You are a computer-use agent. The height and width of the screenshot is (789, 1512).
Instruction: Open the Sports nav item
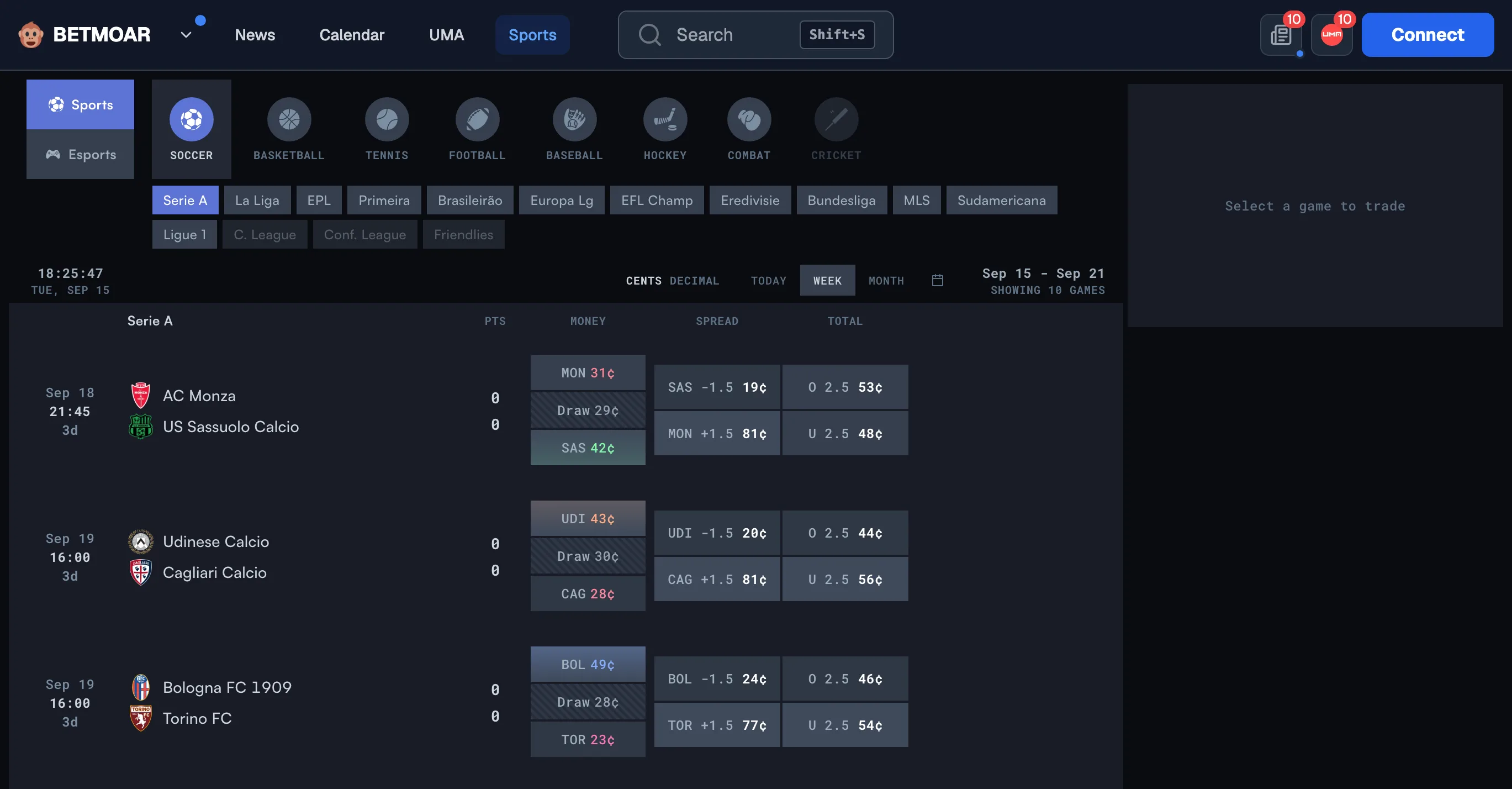(x=532, y=35)
